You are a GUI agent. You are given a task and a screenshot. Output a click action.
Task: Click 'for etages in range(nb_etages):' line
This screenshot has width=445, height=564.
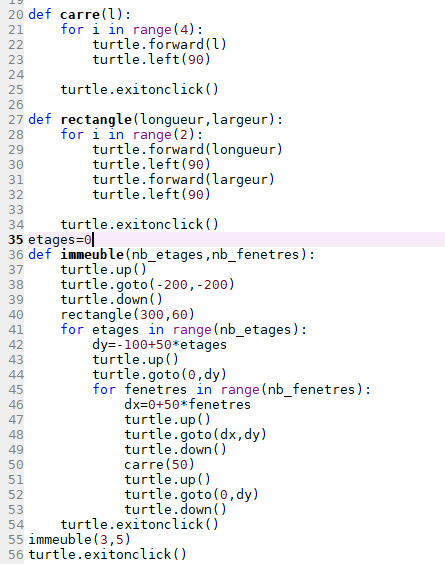[x=183, y=330]
